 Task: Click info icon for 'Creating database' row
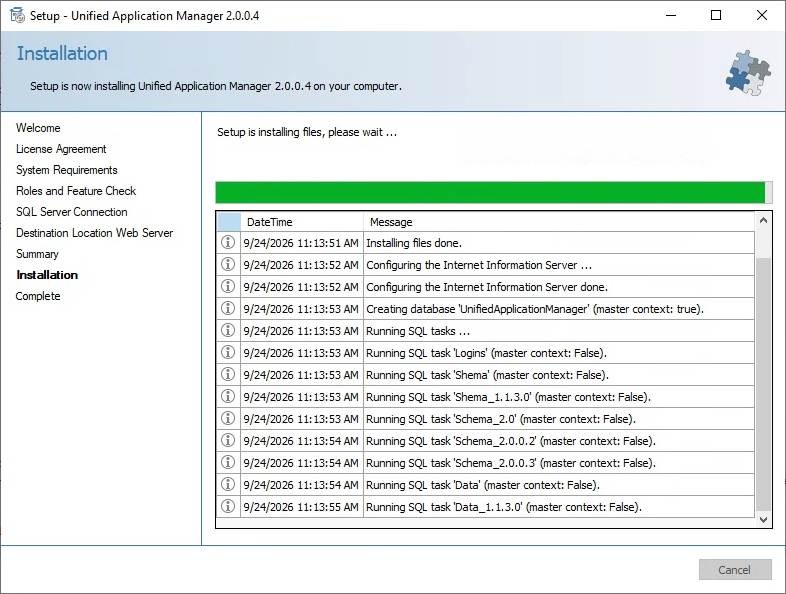click(228, 309)
